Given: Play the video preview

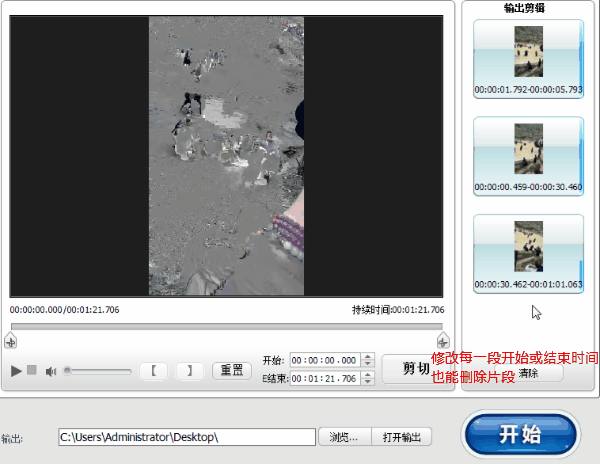Looking at the screenshot, I should click(16, 371).
